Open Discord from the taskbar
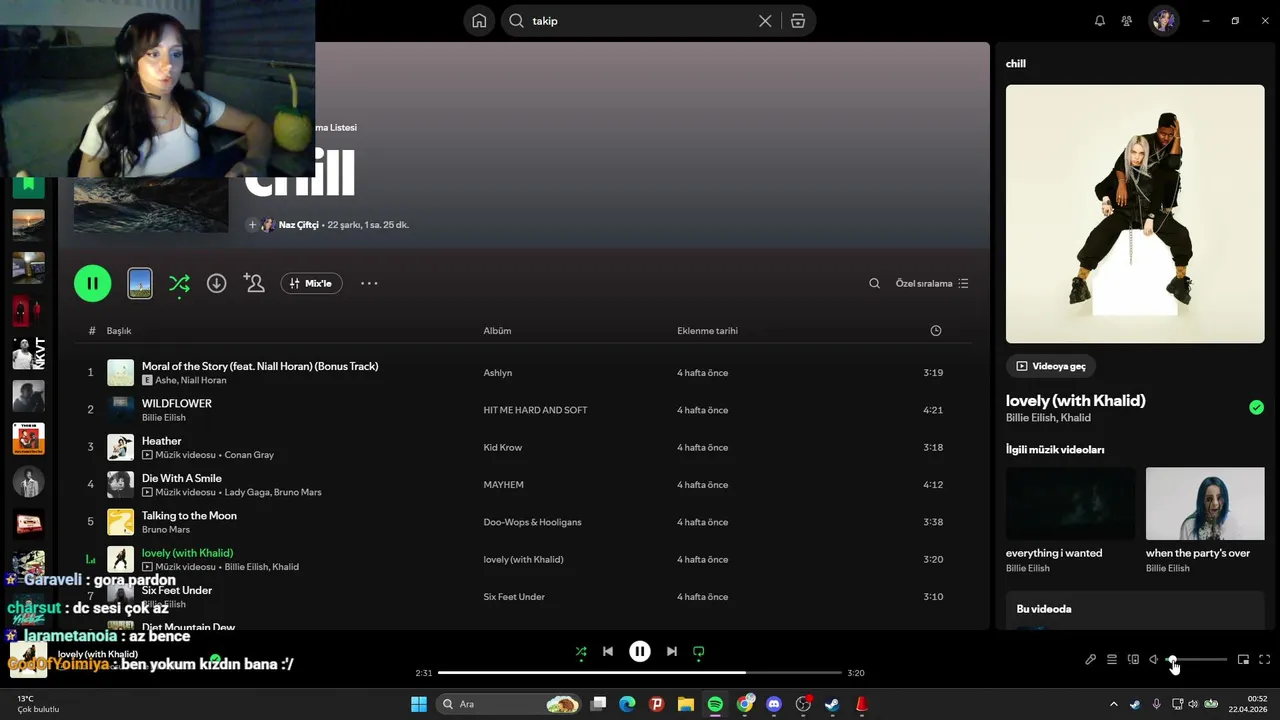This screenshot has width=1280, height=720. coord(773,704)
